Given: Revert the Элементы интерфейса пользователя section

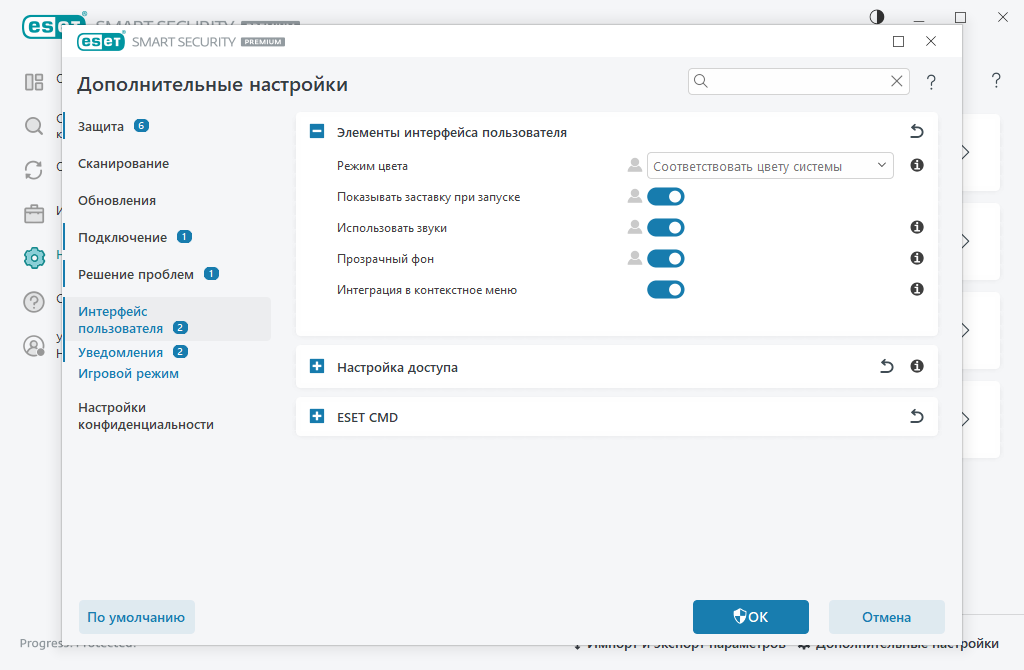Looking at the screenshot, I should coord(917,131).
